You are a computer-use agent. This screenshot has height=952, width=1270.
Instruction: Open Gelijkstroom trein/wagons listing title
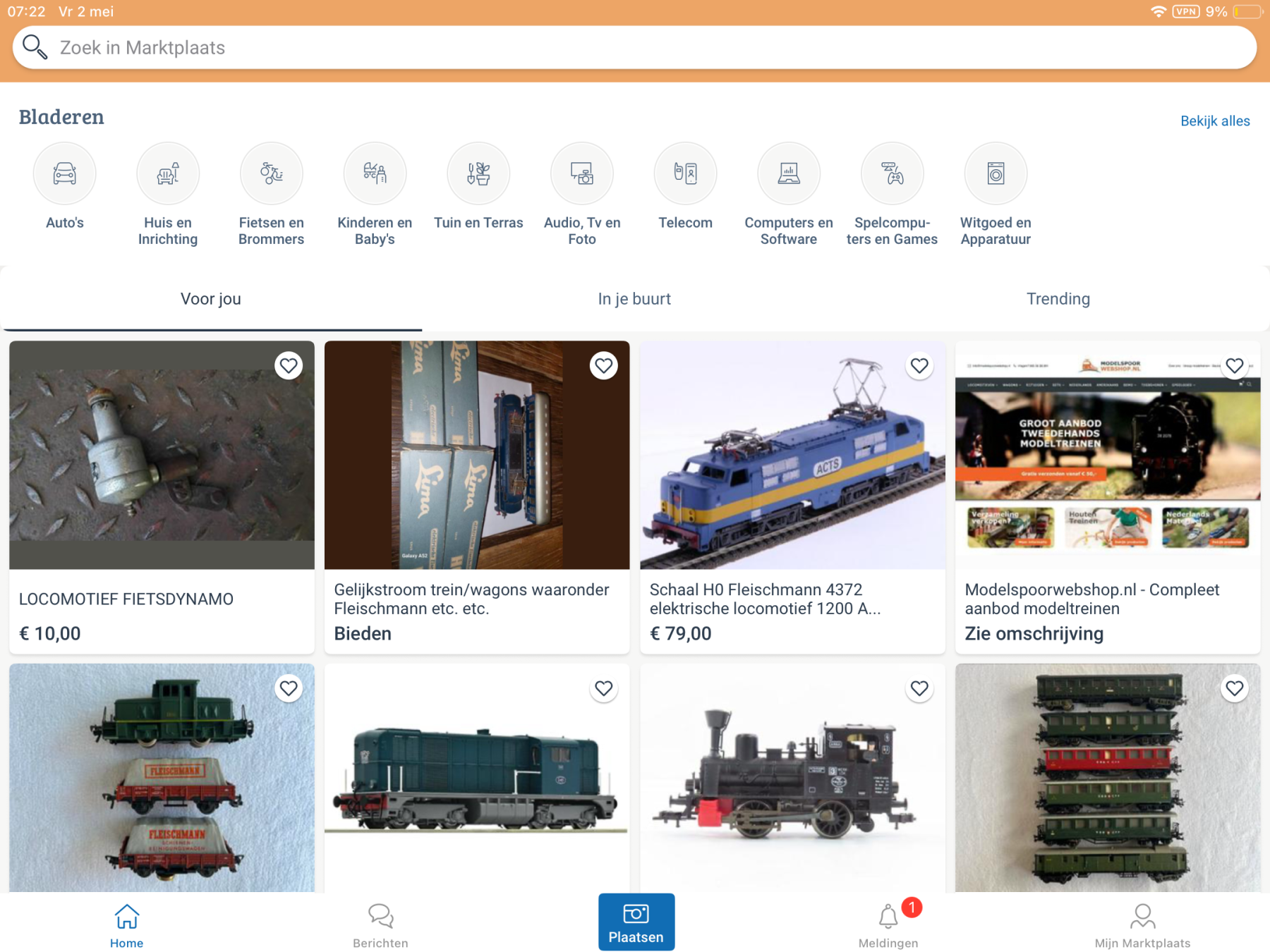click(x=471, y=599)
